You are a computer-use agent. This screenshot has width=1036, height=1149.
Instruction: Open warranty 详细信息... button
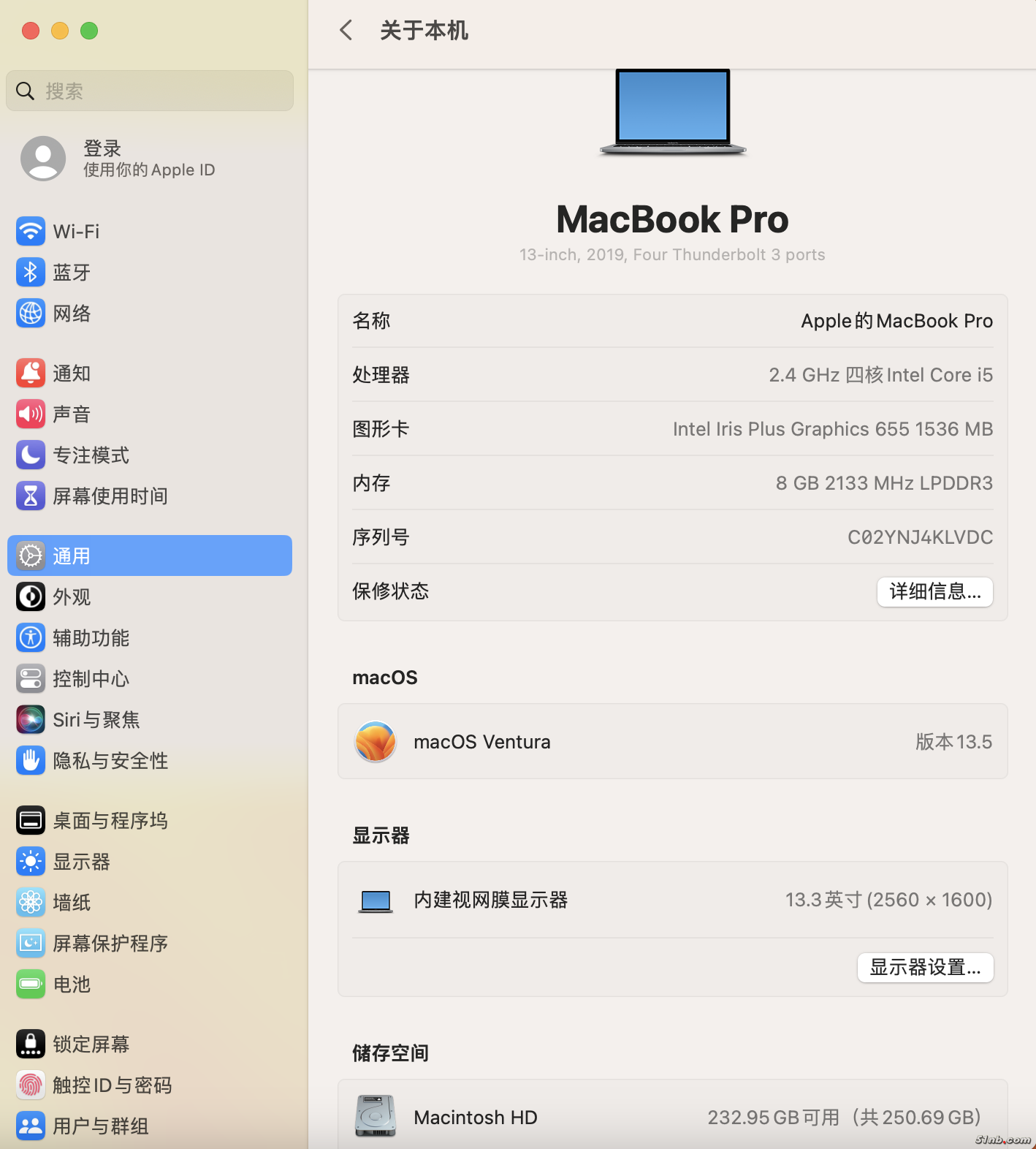pos(935,591)
